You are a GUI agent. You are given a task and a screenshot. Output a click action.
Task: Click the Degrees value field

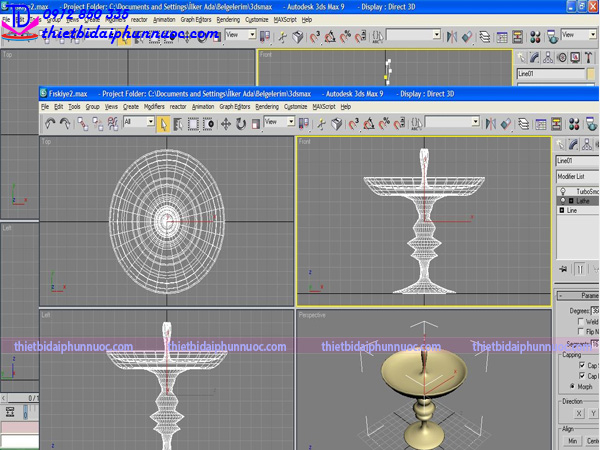pyautogui.click(x=595, y=311)
